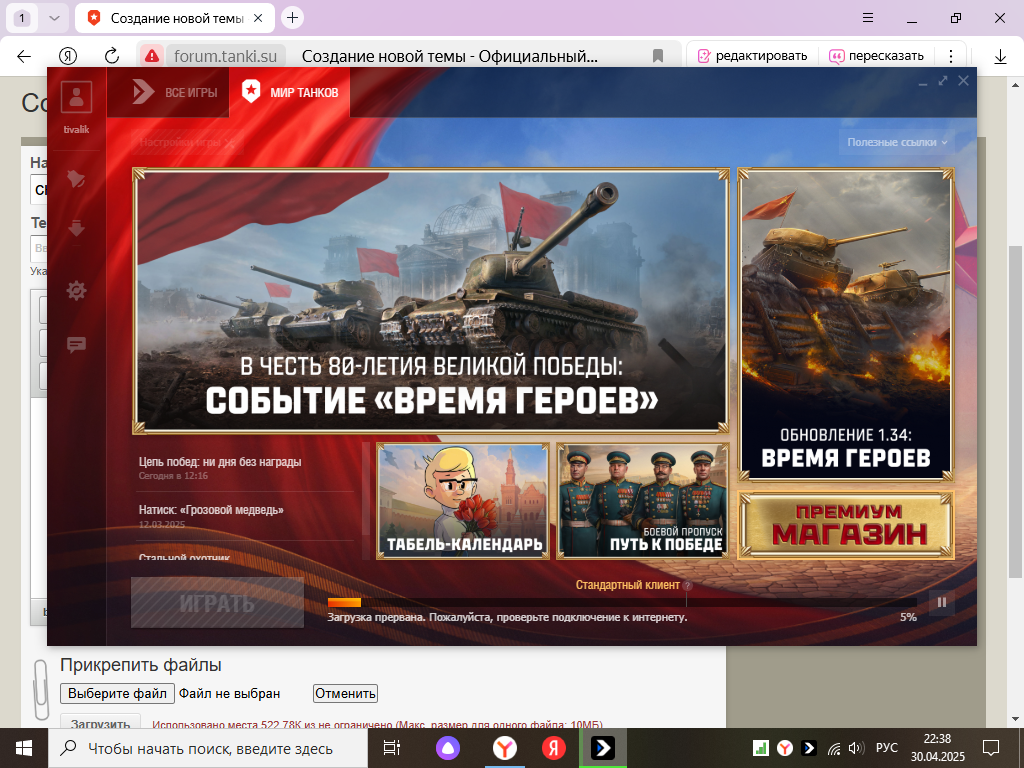This screenshot has height=768, width=1024.
Task: Open news item Натиск: «Грозовой медведь»
Action: tap(211, 510)
